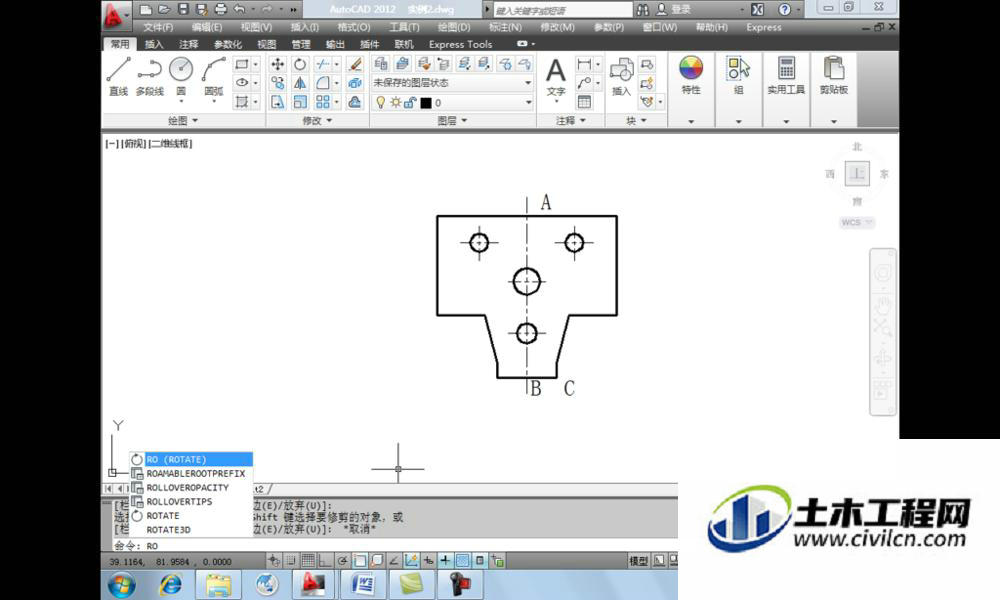Click the Erase tool icon
This screenshot has width=1000, height=600.
point(355,64)
